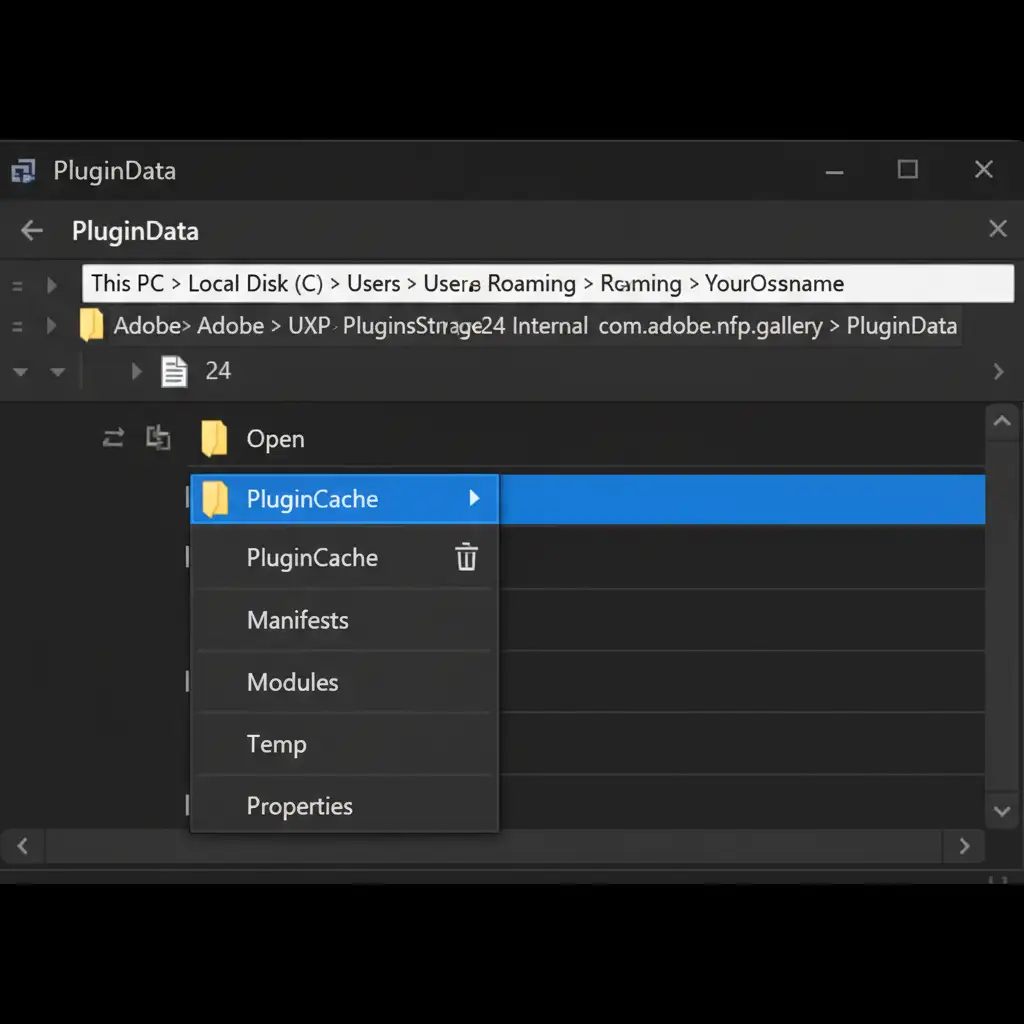Close the PluginData panel with inner X
The image size is (1024, 1024).
pos(997,229)
